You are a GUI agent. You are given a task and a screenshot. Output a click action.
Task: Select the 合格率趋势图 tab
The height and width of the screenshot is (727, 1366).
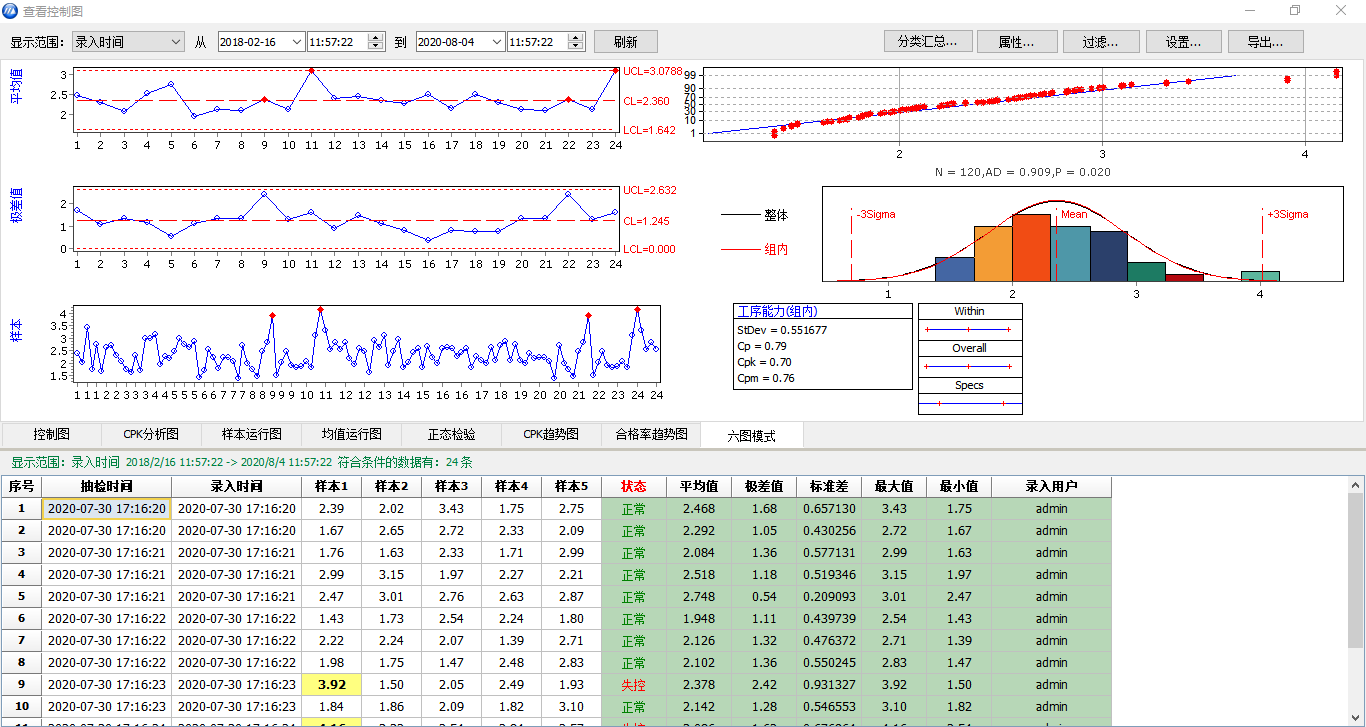tap(651, 435)
